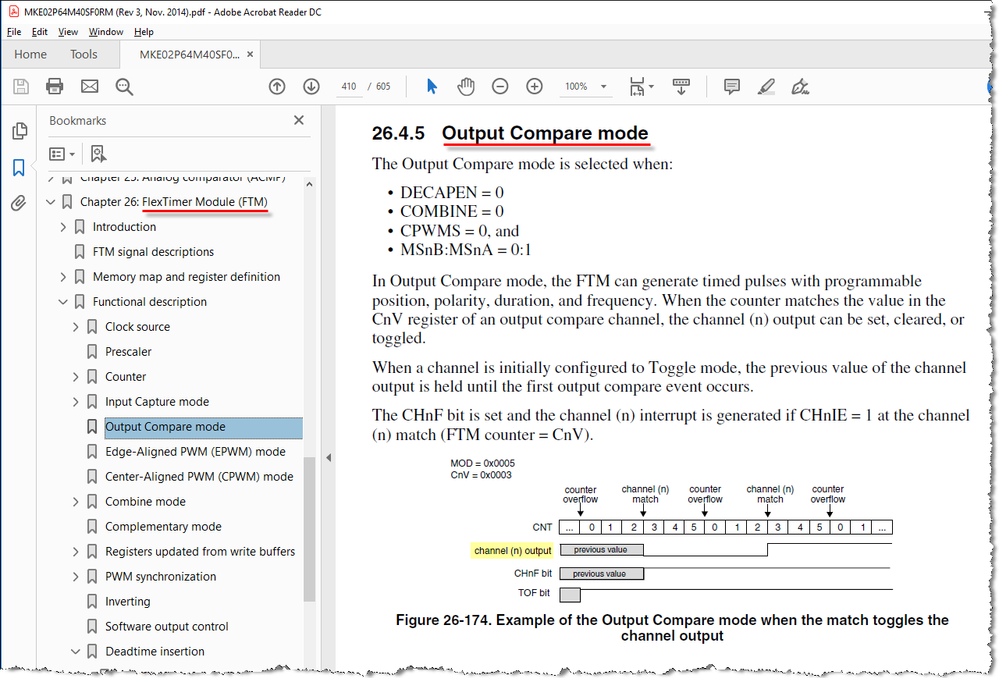Activate the Selection arrow tool

[432, 87]
